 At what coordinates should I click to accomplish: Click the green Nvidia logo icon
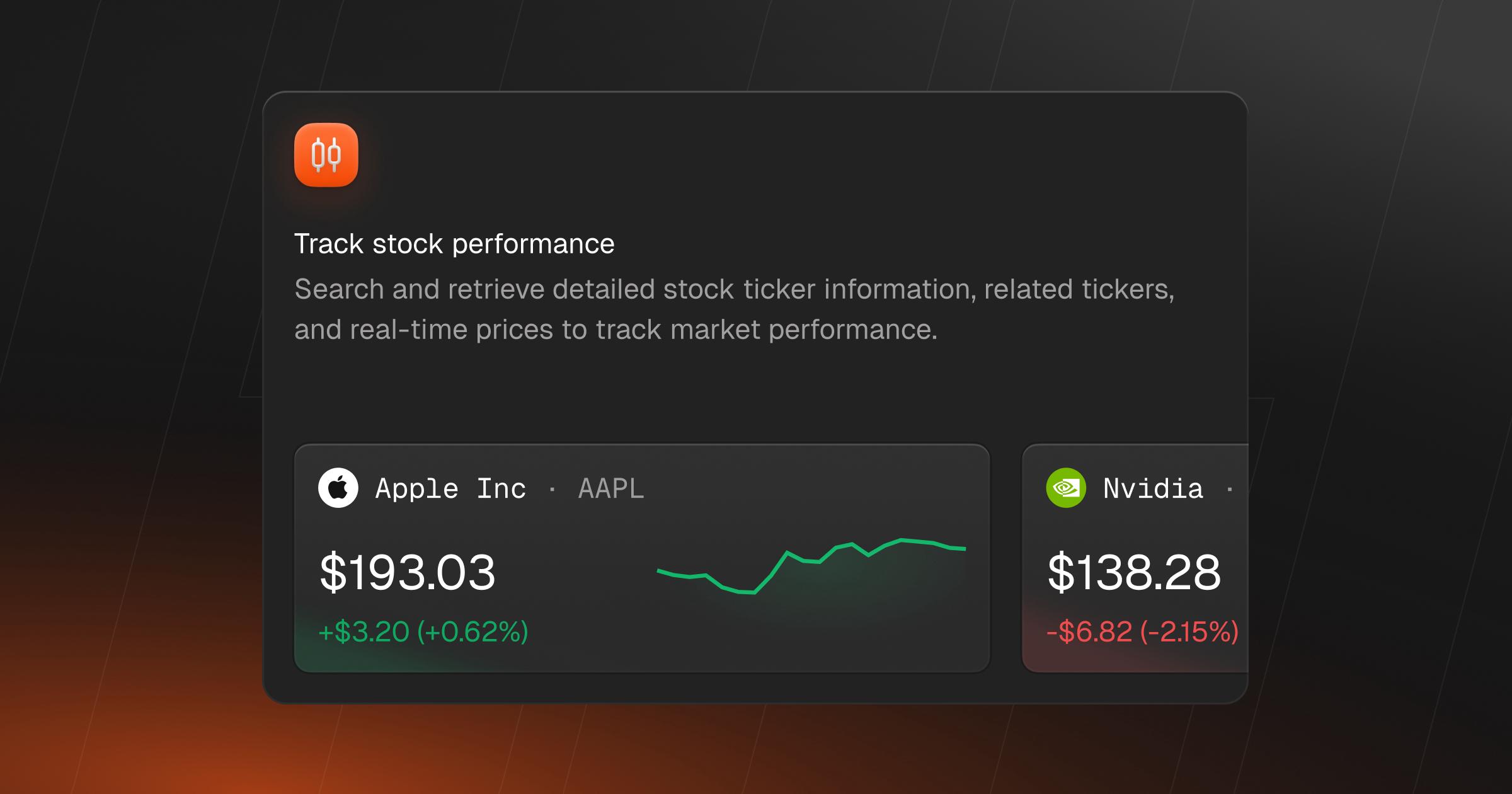click(1066, 488)
